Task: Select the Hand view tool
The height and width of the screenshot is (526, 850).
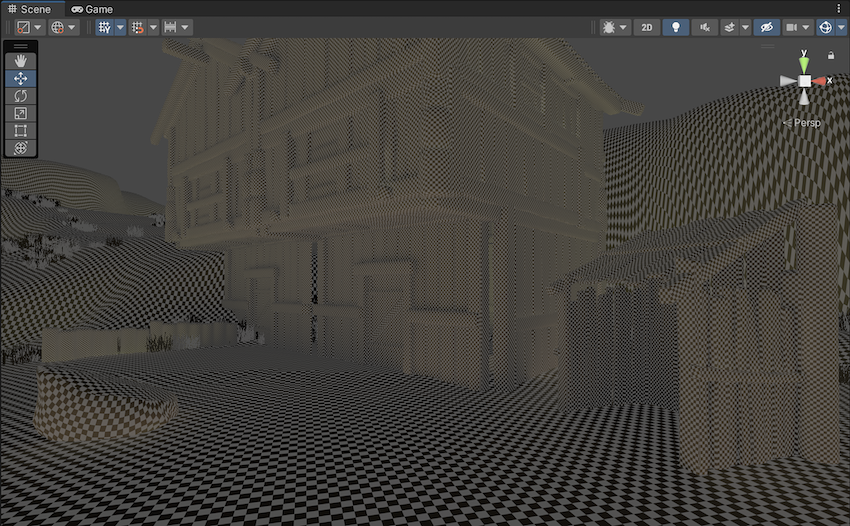Action: tap(21, 62)
